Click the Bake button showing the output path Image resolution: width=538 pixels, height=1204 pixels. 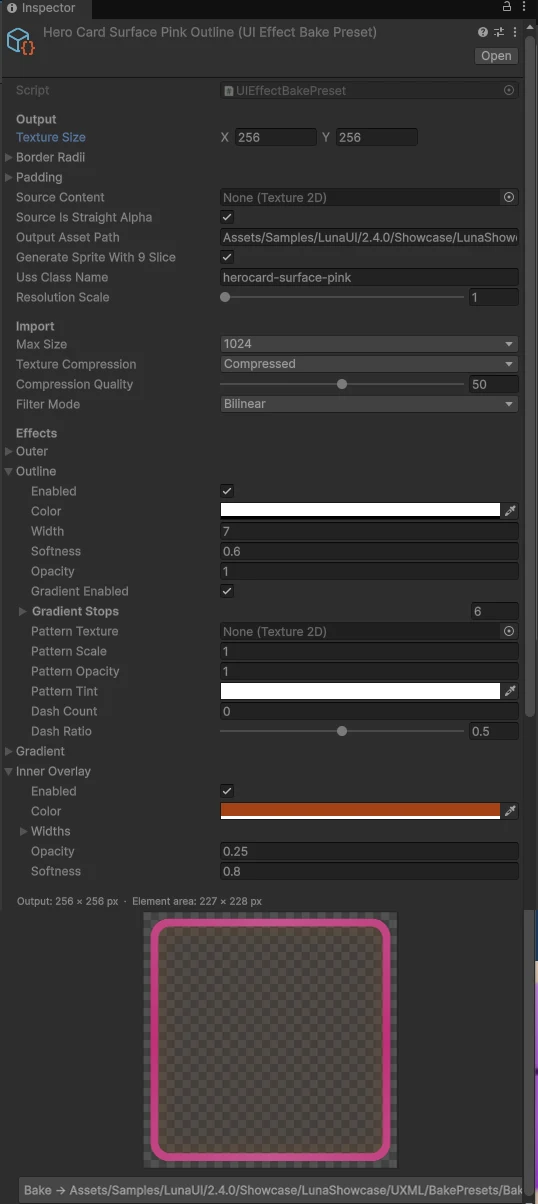point(273,1190)
